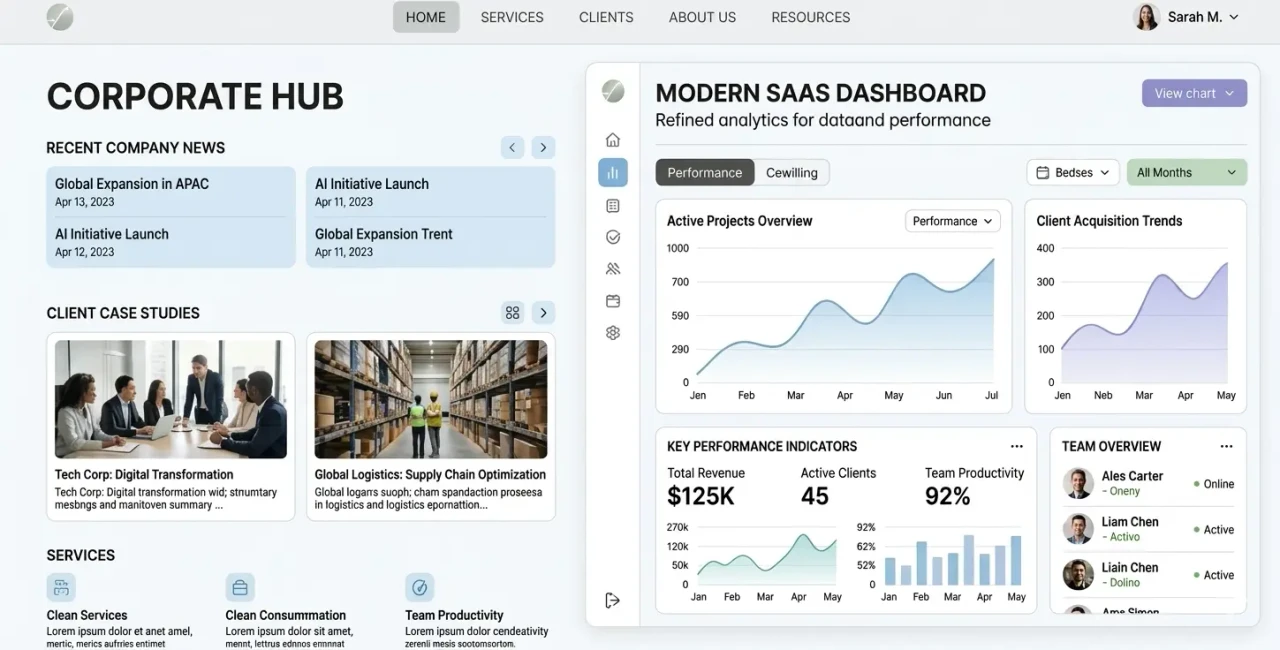1280x650 pixels.
Task: Click Client Acquisition Trends chart title
Action: [x=1109, y=221]
